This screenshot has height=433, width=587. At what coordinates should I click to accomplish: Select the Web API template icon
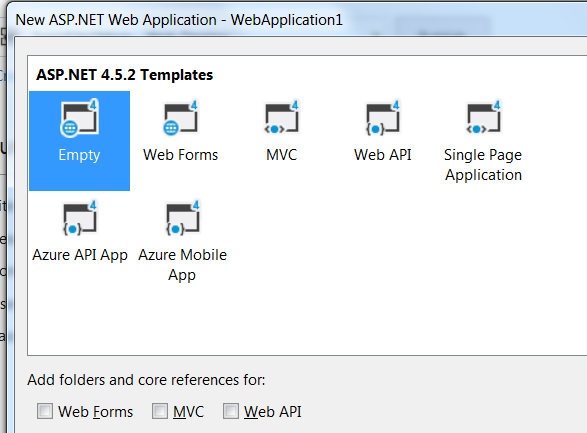[x=383, y=118]
